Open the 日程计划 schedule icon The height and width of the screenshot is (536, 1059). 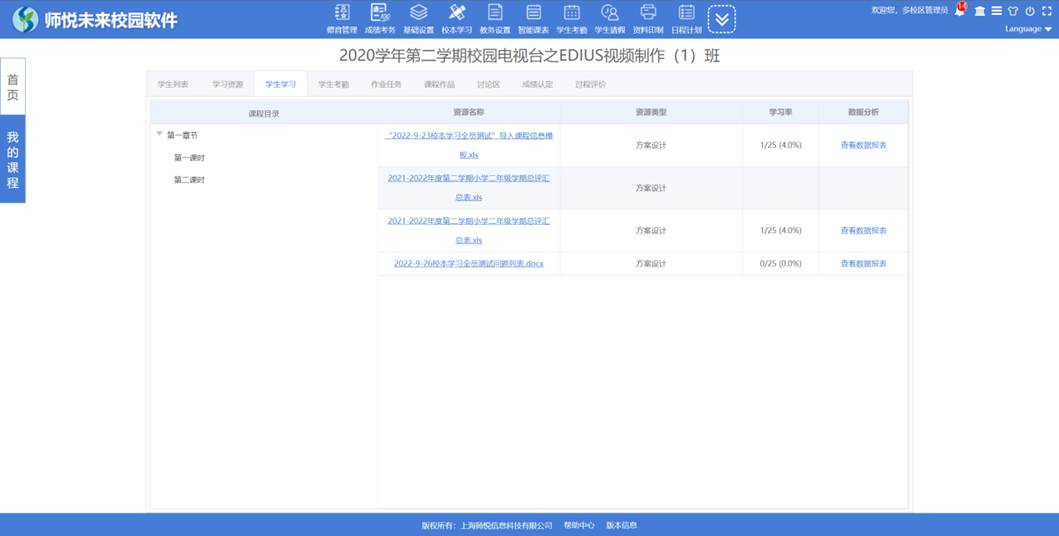point(686,18)
